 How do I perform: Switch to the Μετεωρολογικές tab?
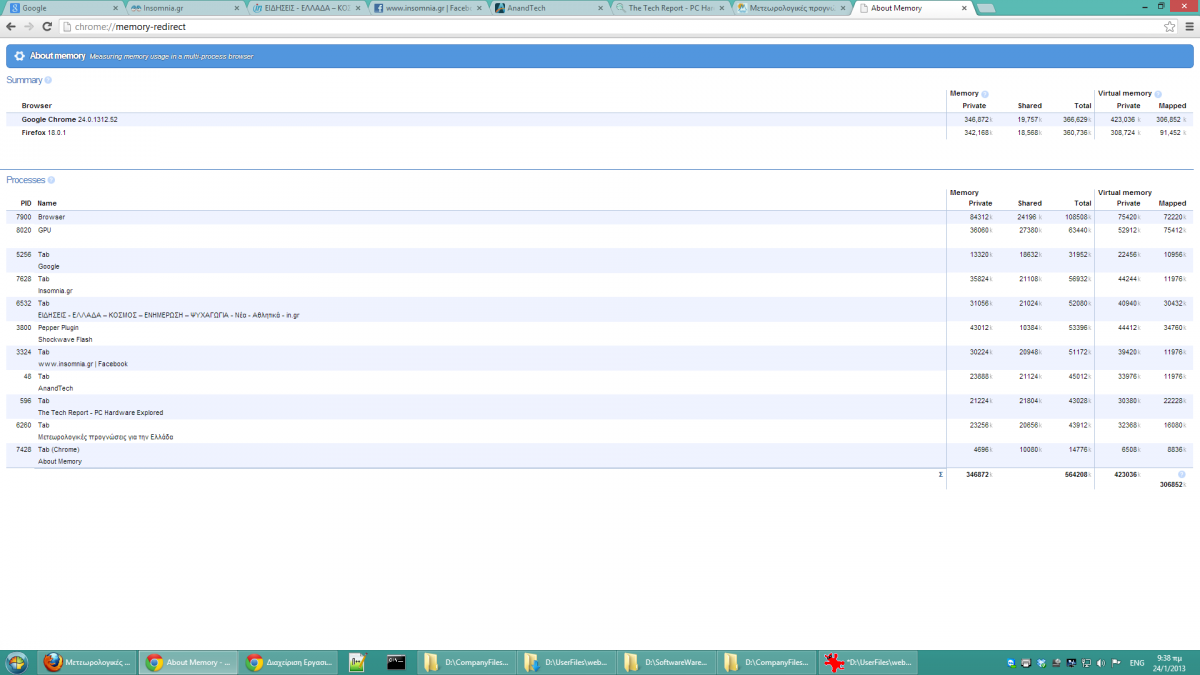pos(791,8)
